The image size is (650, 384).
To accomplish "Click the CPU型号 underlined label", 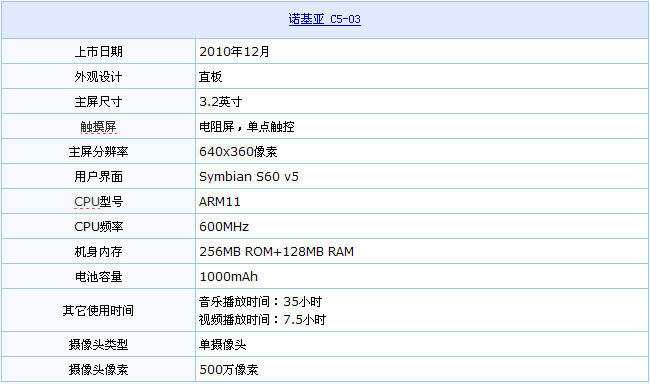I will point(98,202).
